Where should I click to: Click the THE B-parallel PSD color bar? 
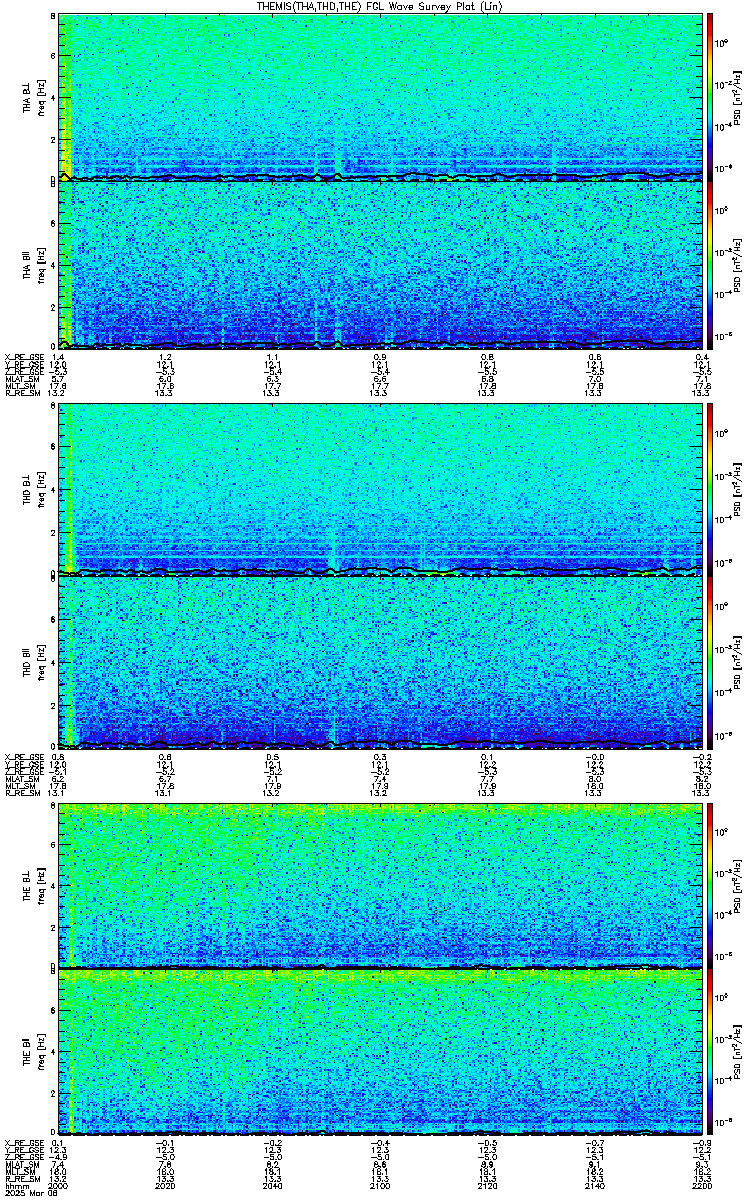(x=710, y=1052)
